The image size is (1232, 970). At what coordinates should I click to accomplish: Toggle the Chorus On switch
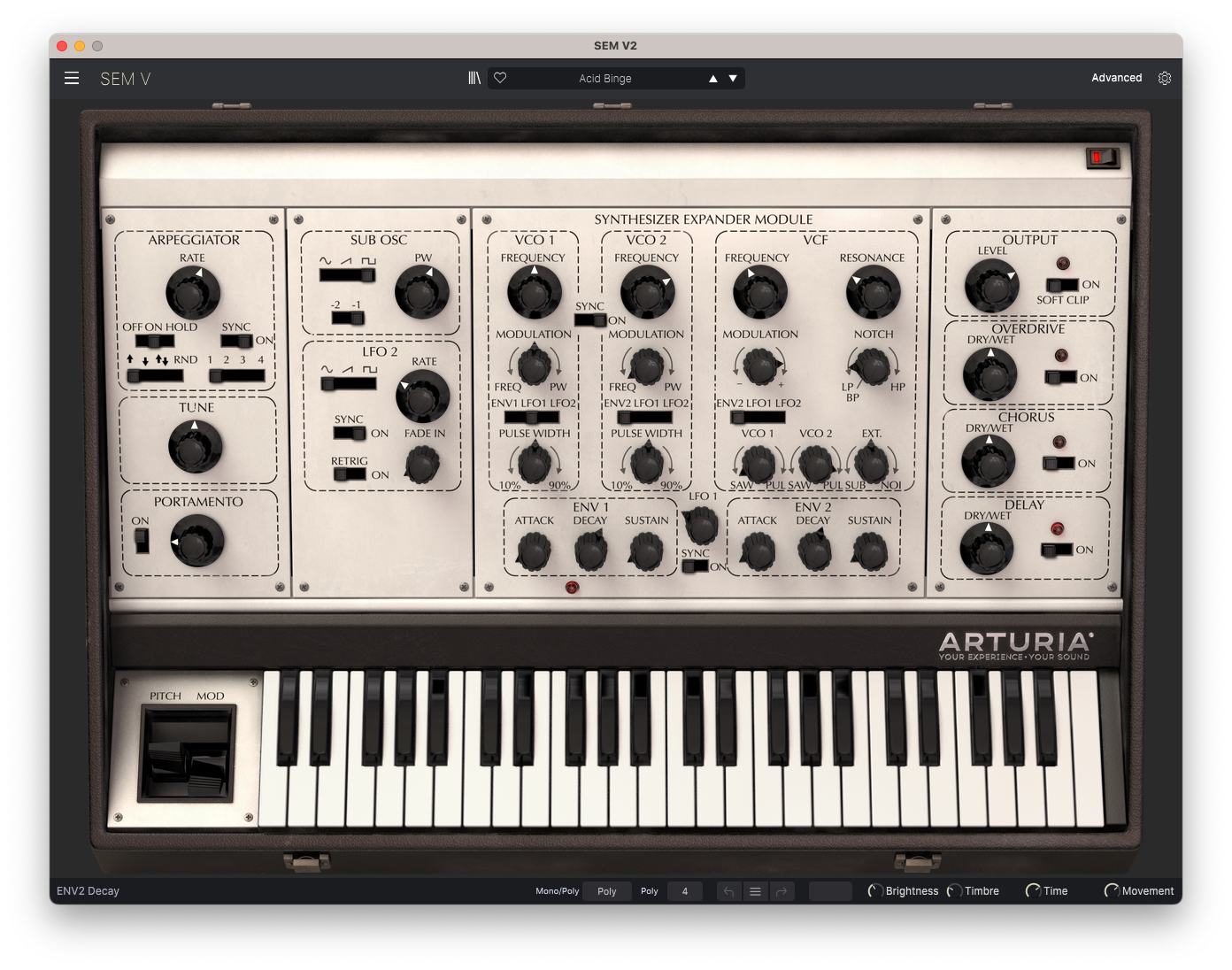pyautogui.click(x=1059, y=463)
